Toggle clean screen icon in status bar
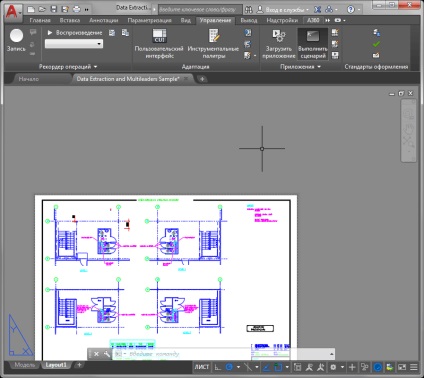The height and width of the screenshot is (378, 424). pos(402,367)
